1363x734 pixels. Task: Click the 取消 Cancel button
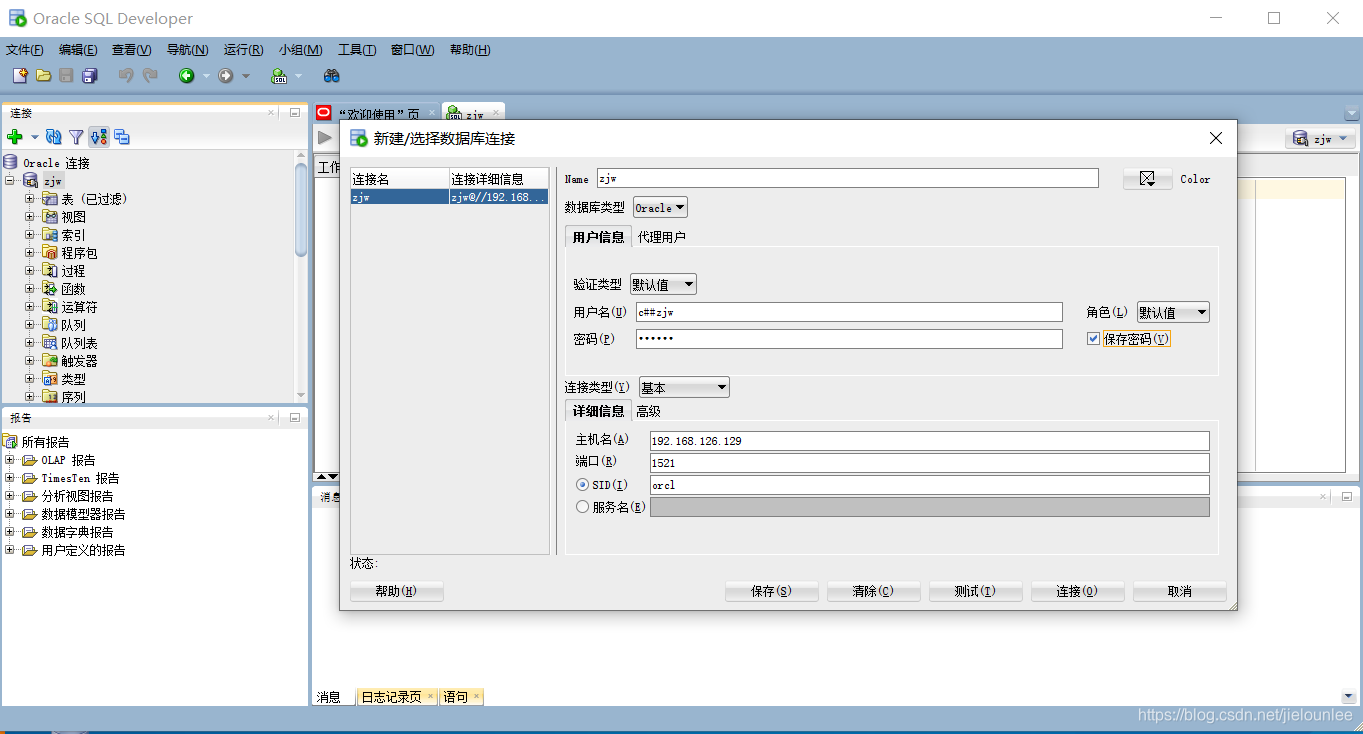pyautogui.click(x=1179, y=591)
